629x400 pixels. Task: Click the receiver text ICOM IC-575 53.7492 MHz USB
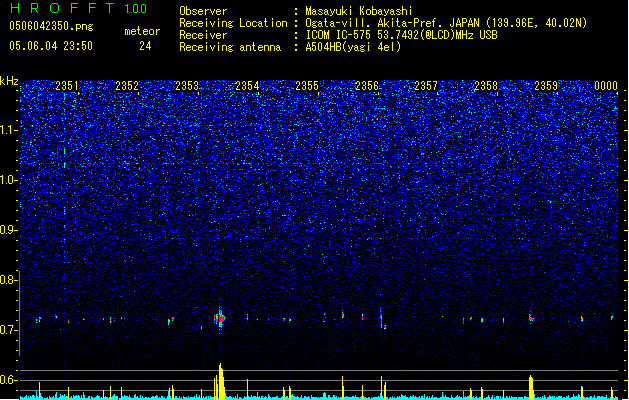click(401, 35)
